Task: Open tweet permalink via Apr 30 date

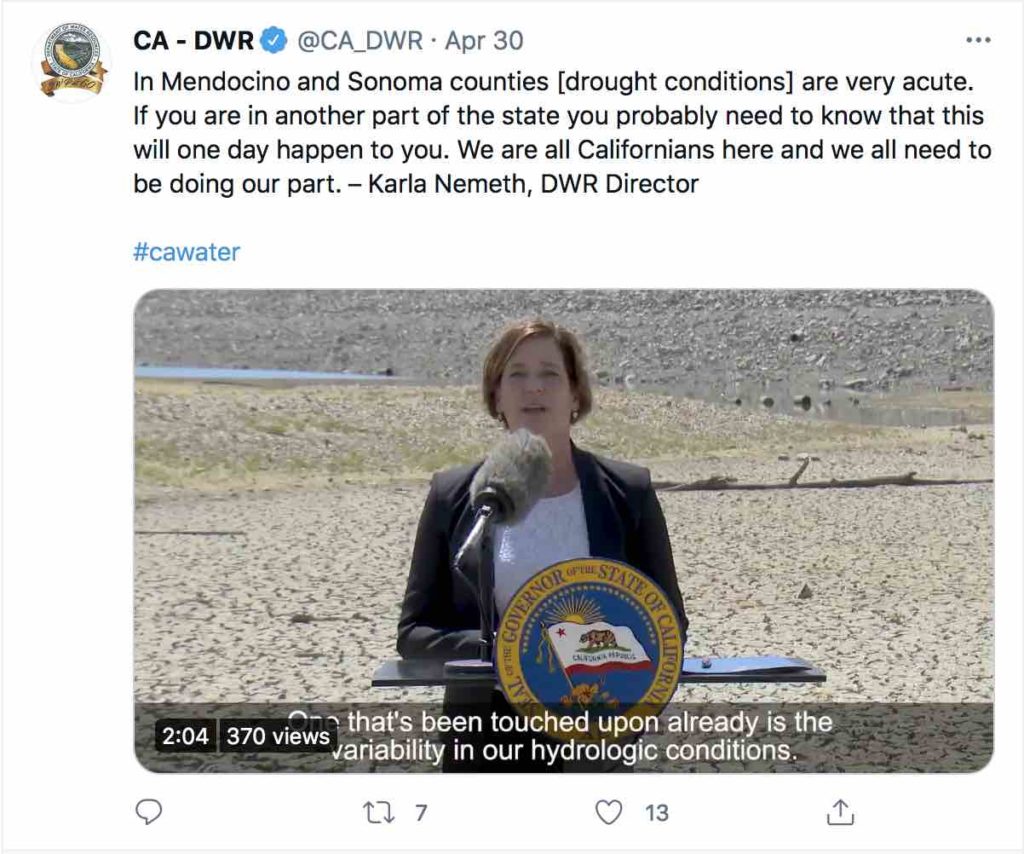Action: [x=484, y=41]
